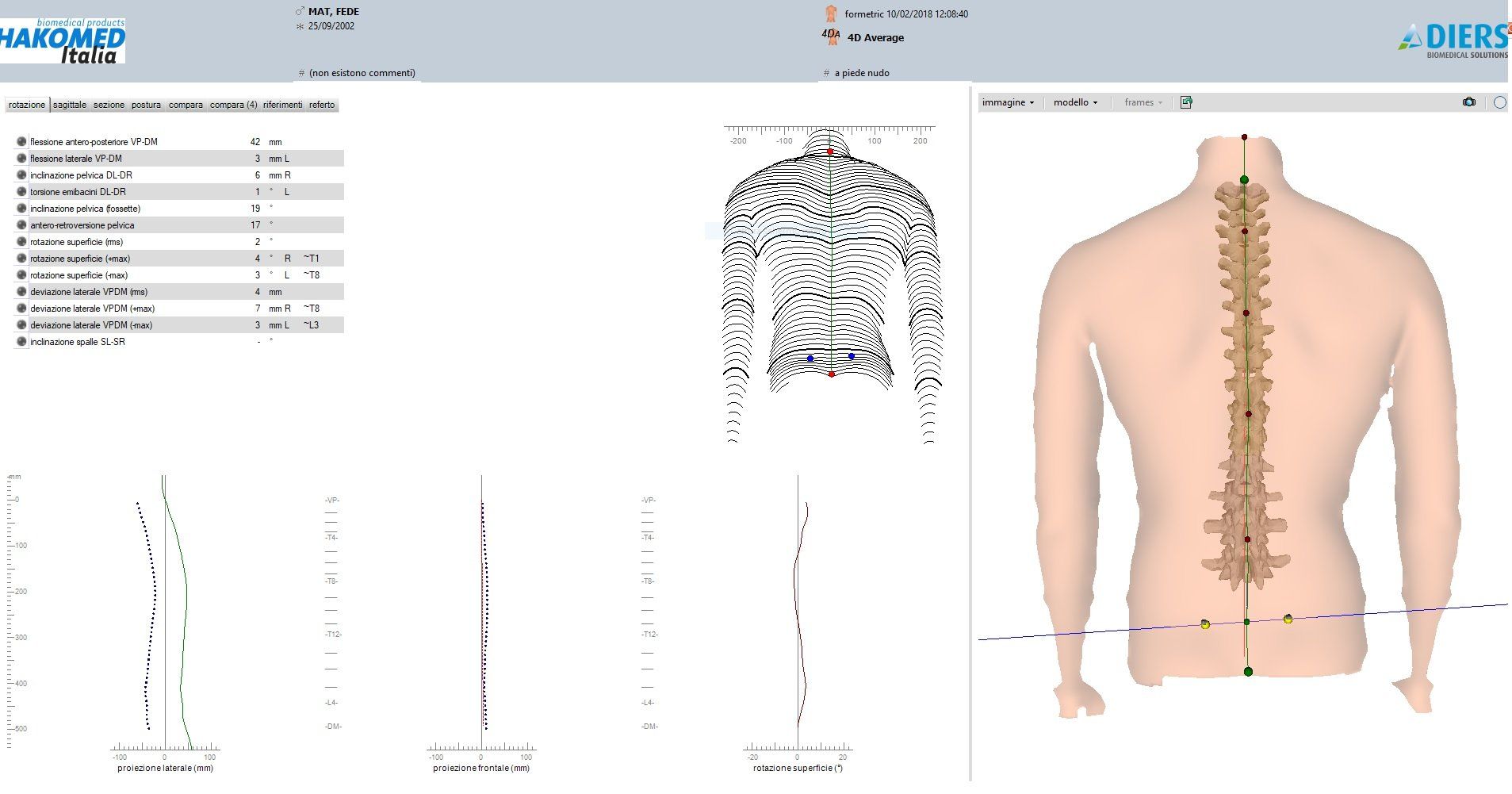This screenshot has height=794, width=1512.
Task: Click the comment field (non esistono commenti)
Action: coord(362,73)
